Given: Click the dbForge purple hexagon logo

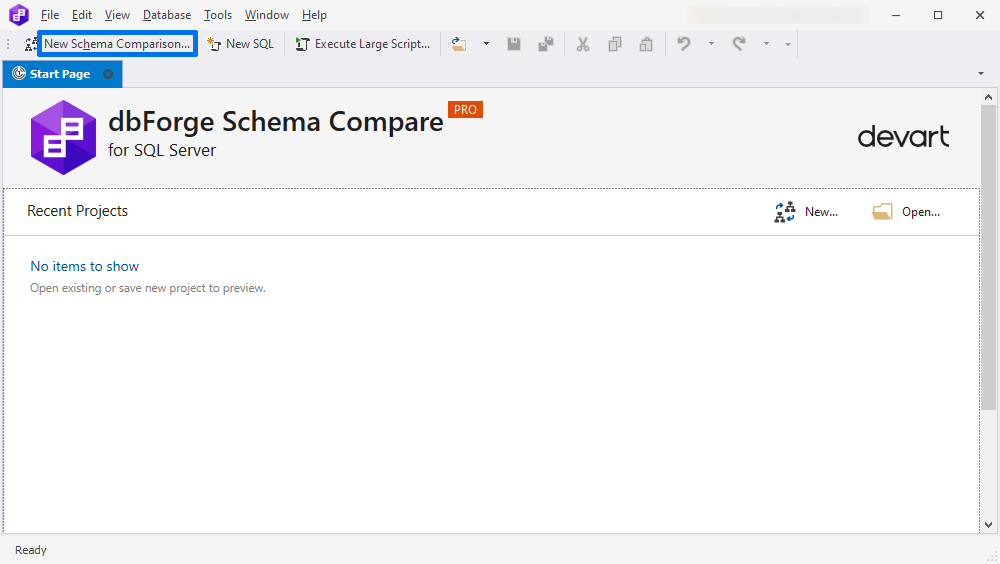Looking at the screenshot, I should (x=63, y=137).
